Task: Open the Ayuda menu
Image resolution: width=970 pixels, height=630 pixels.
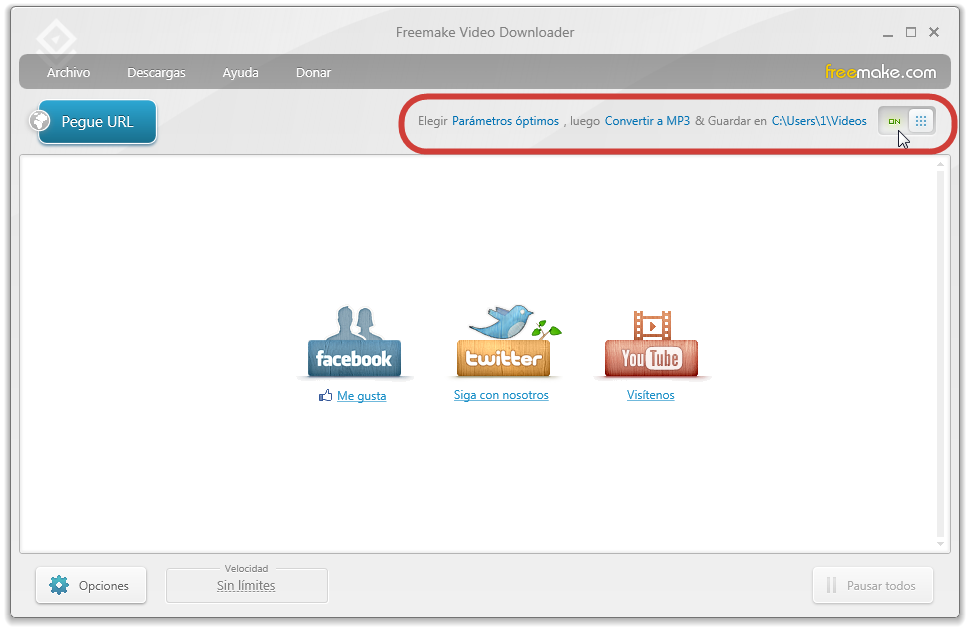Action: pos(241,72)
